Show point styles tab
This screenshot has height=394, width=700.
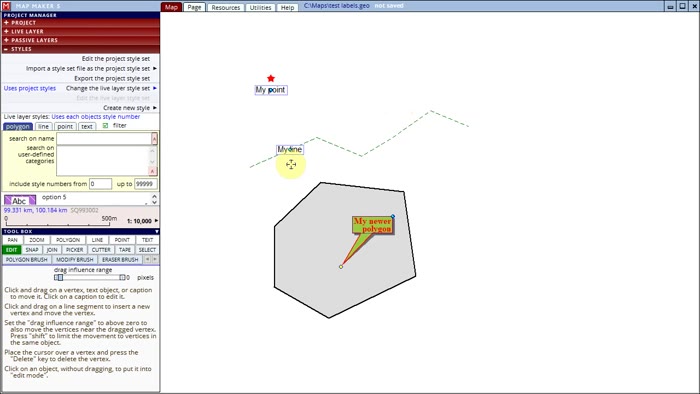(x=65, y=127)
